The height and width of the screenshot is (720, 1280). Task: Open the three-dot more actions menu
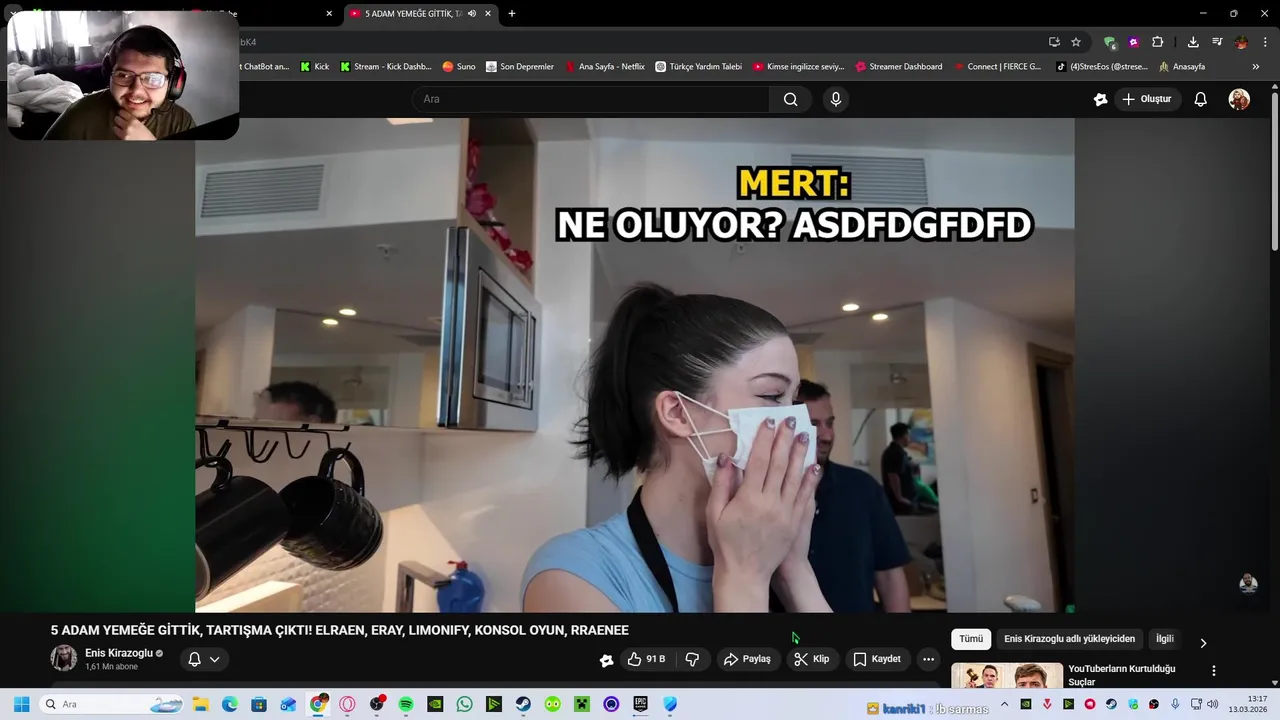pos(928,659)
